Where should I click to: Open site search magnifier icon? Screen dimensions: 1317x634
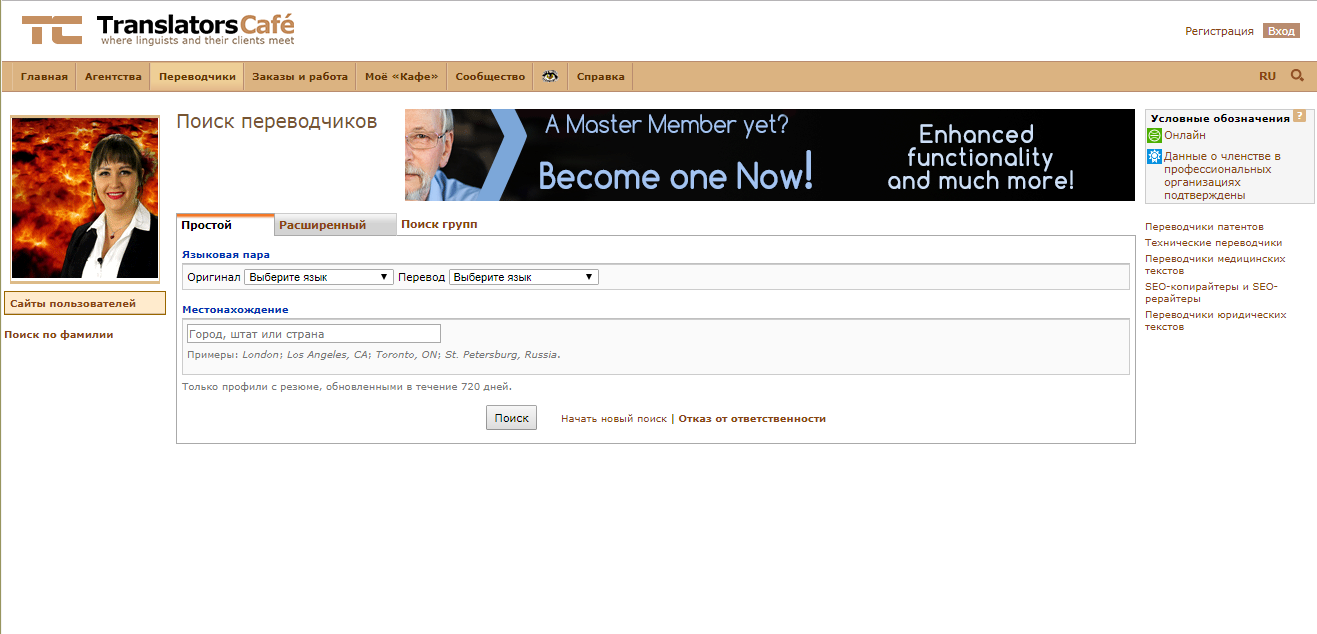[1297, 76]
